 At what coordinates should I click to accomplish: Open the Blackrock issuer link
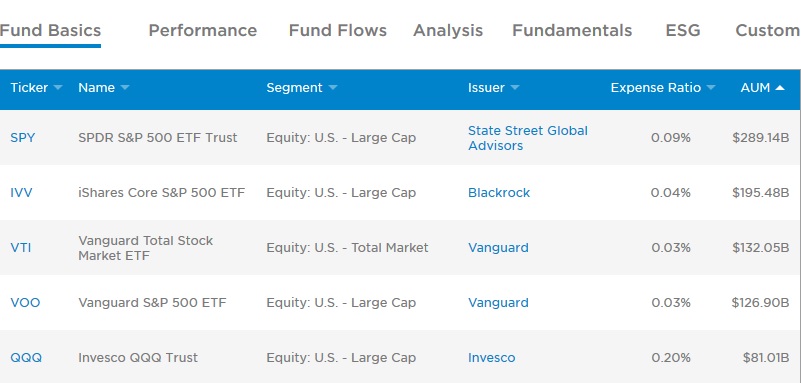point(499,193)
